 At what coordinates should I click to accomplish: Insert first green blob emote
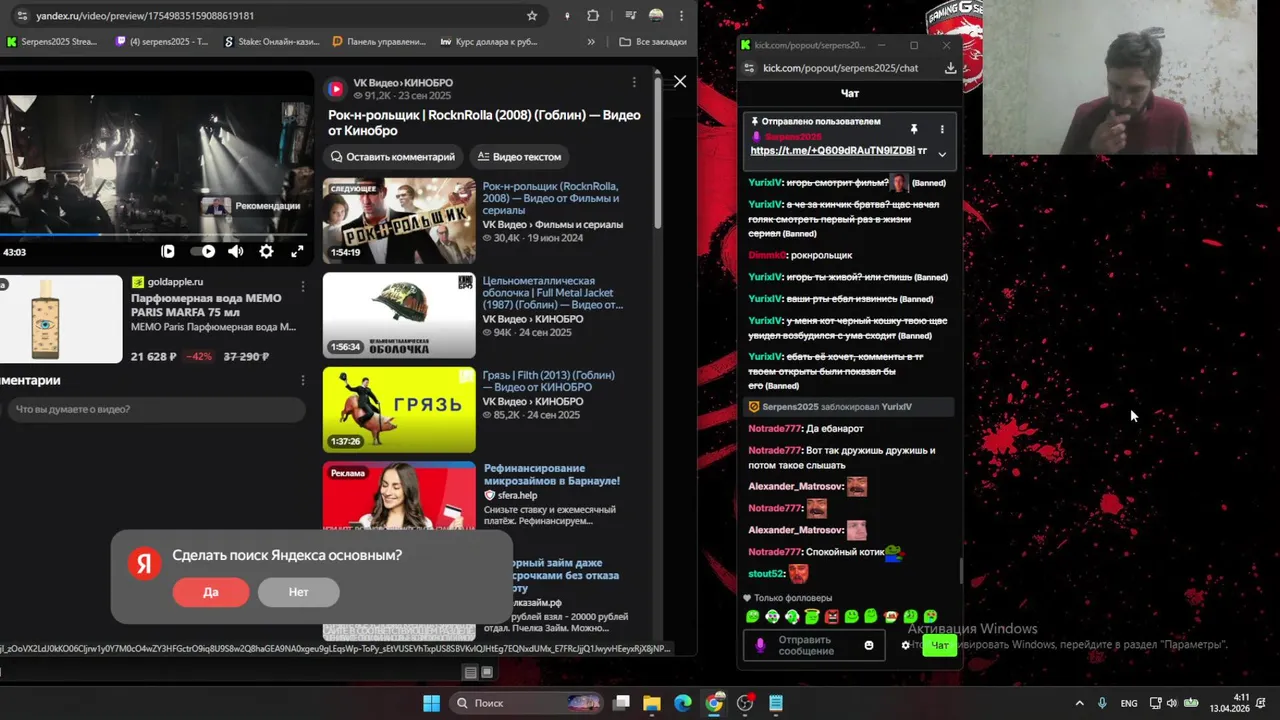(x=753, y=617)
